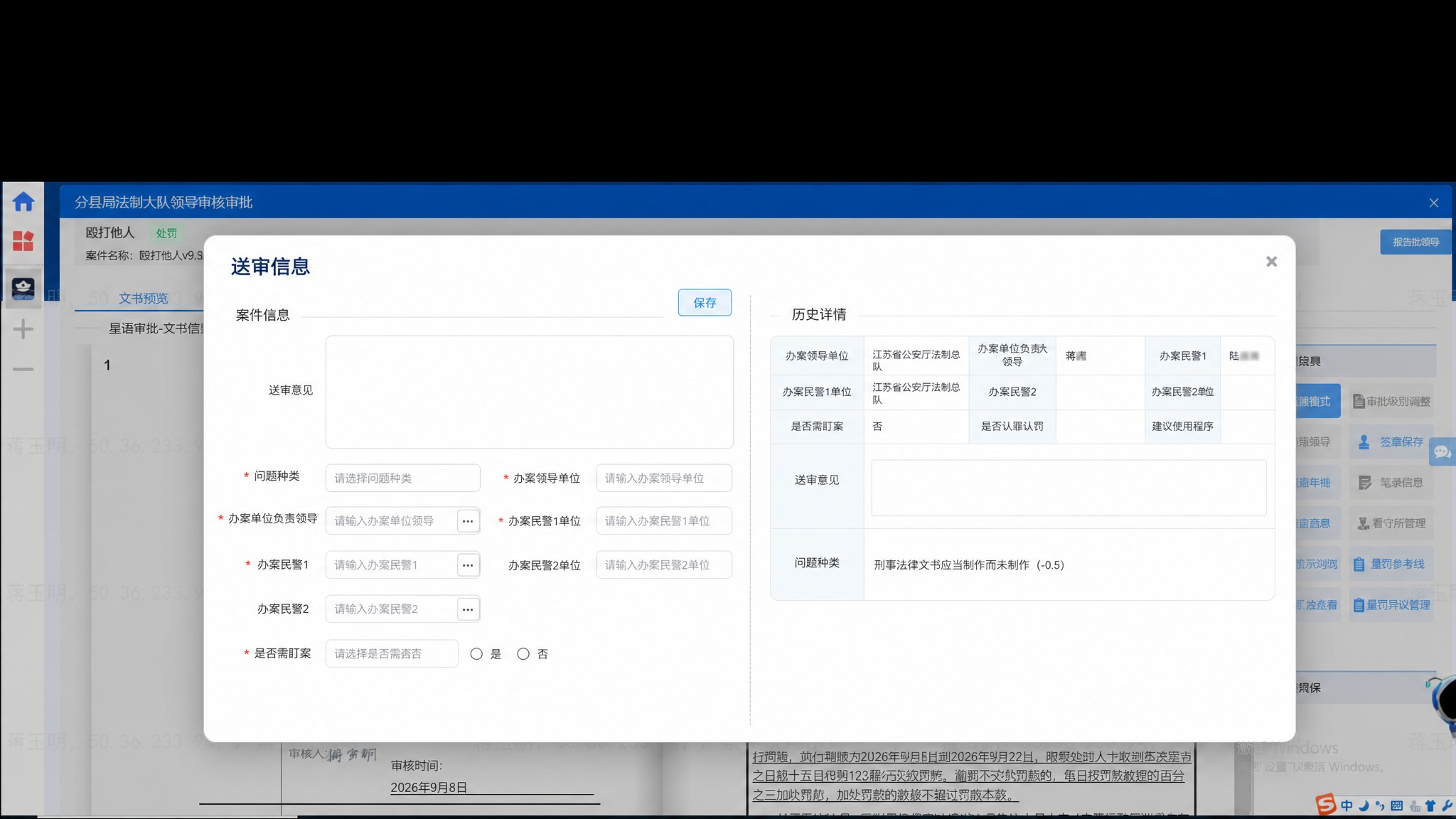This screenshot has height=819, width=1456.
Task: Click the 办案领导单位 input field
Action: click(664, 478)
